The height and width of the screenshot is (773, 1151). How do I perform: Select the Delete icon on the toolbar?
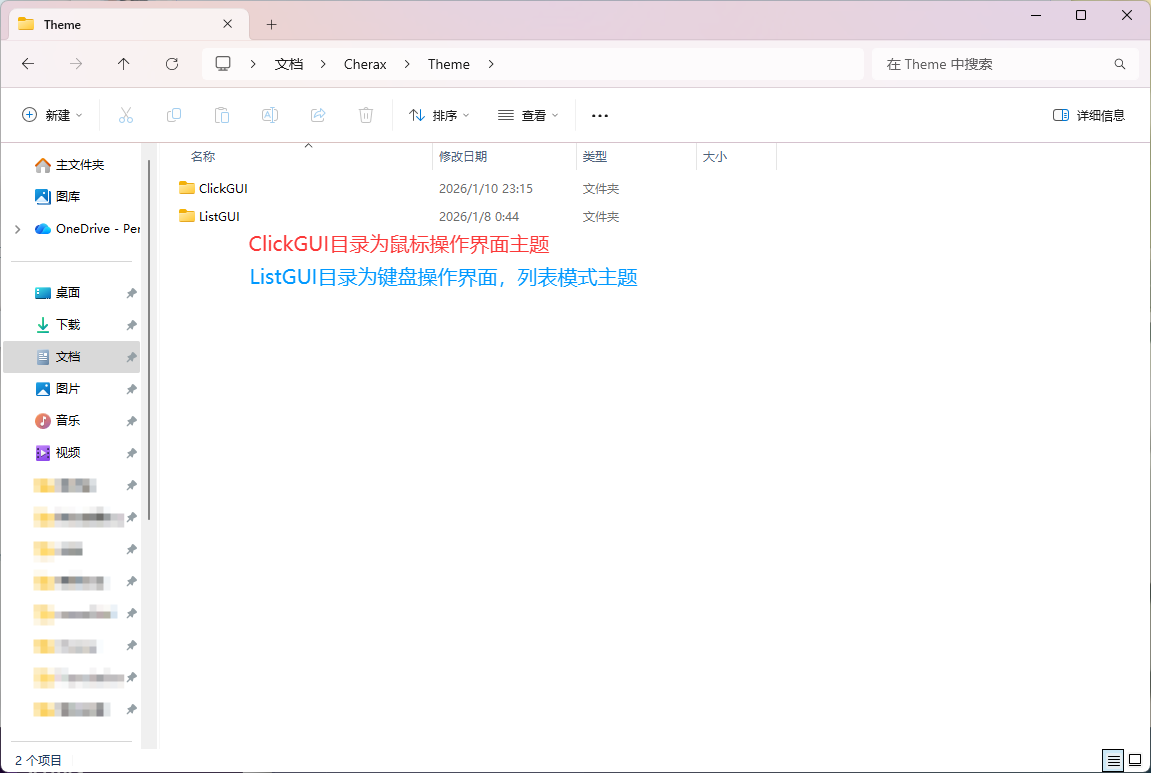[x=365, y=115]
